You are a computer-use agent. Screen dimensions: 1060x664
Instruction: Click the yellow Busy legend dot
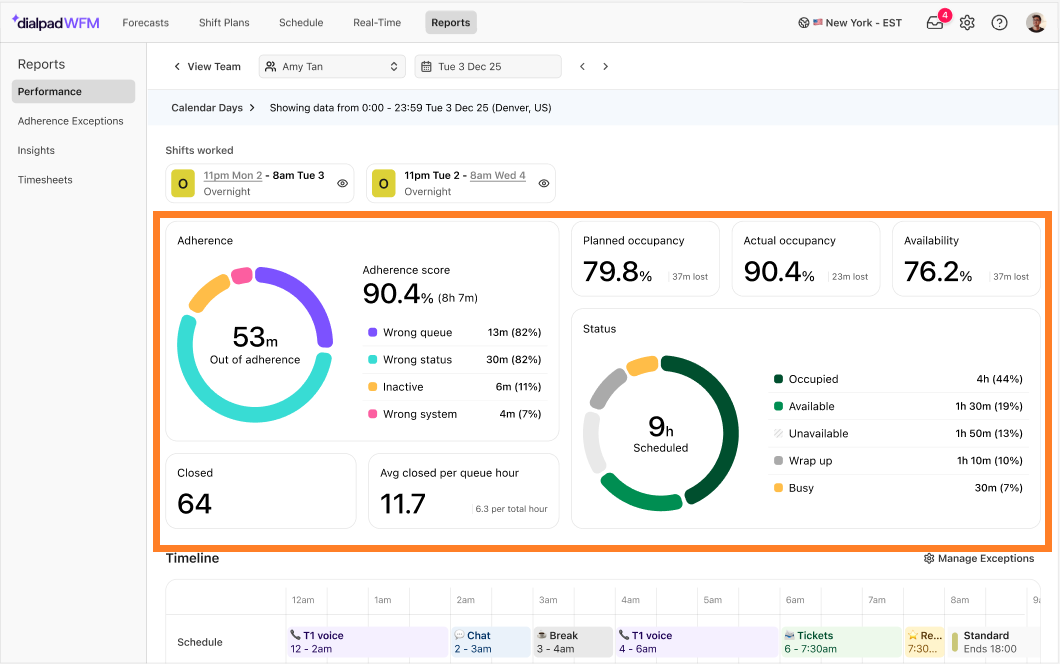click(778, 488)
